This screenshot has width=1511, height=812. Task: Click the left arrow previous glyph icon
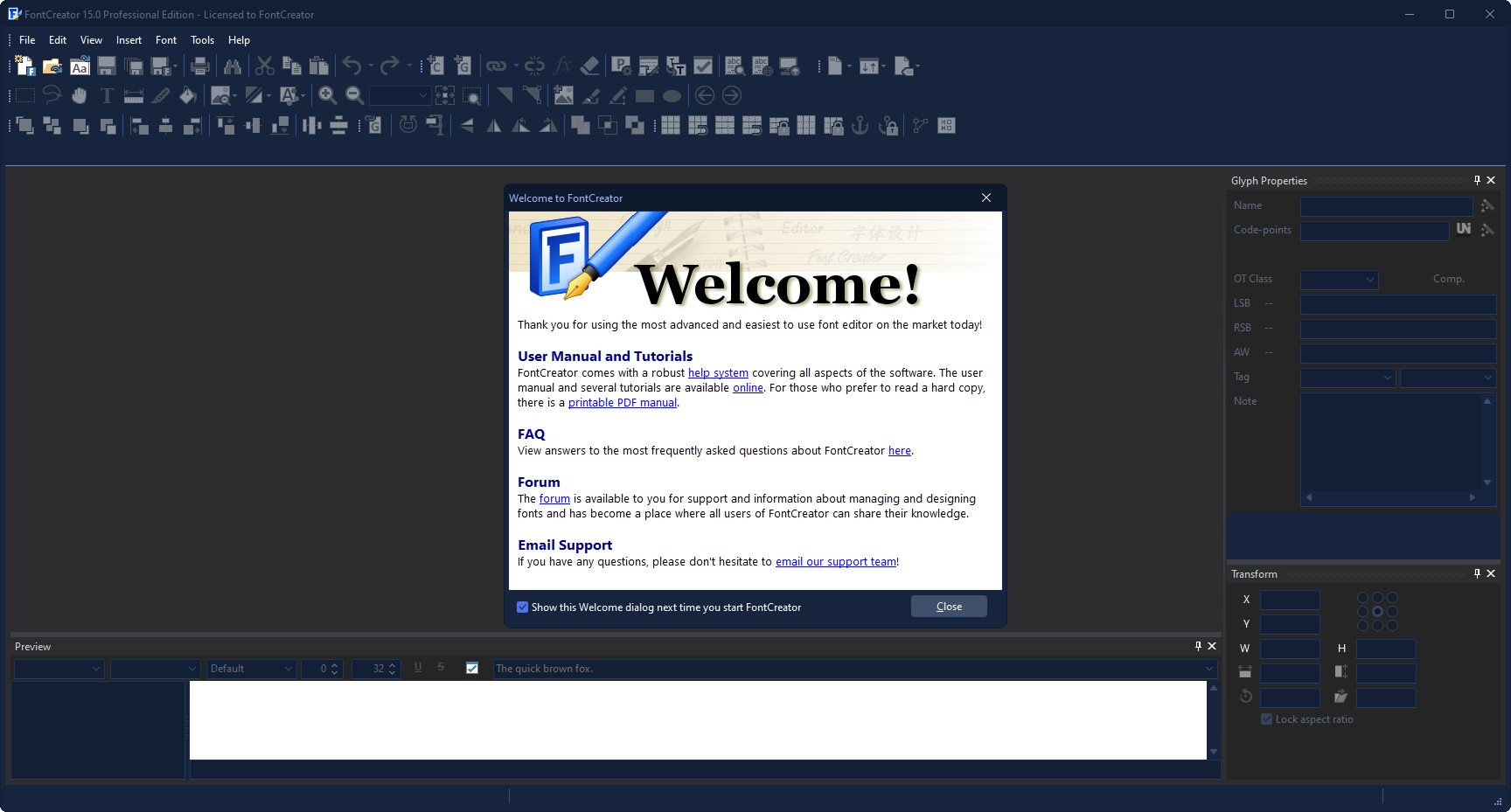pos(705,95)
